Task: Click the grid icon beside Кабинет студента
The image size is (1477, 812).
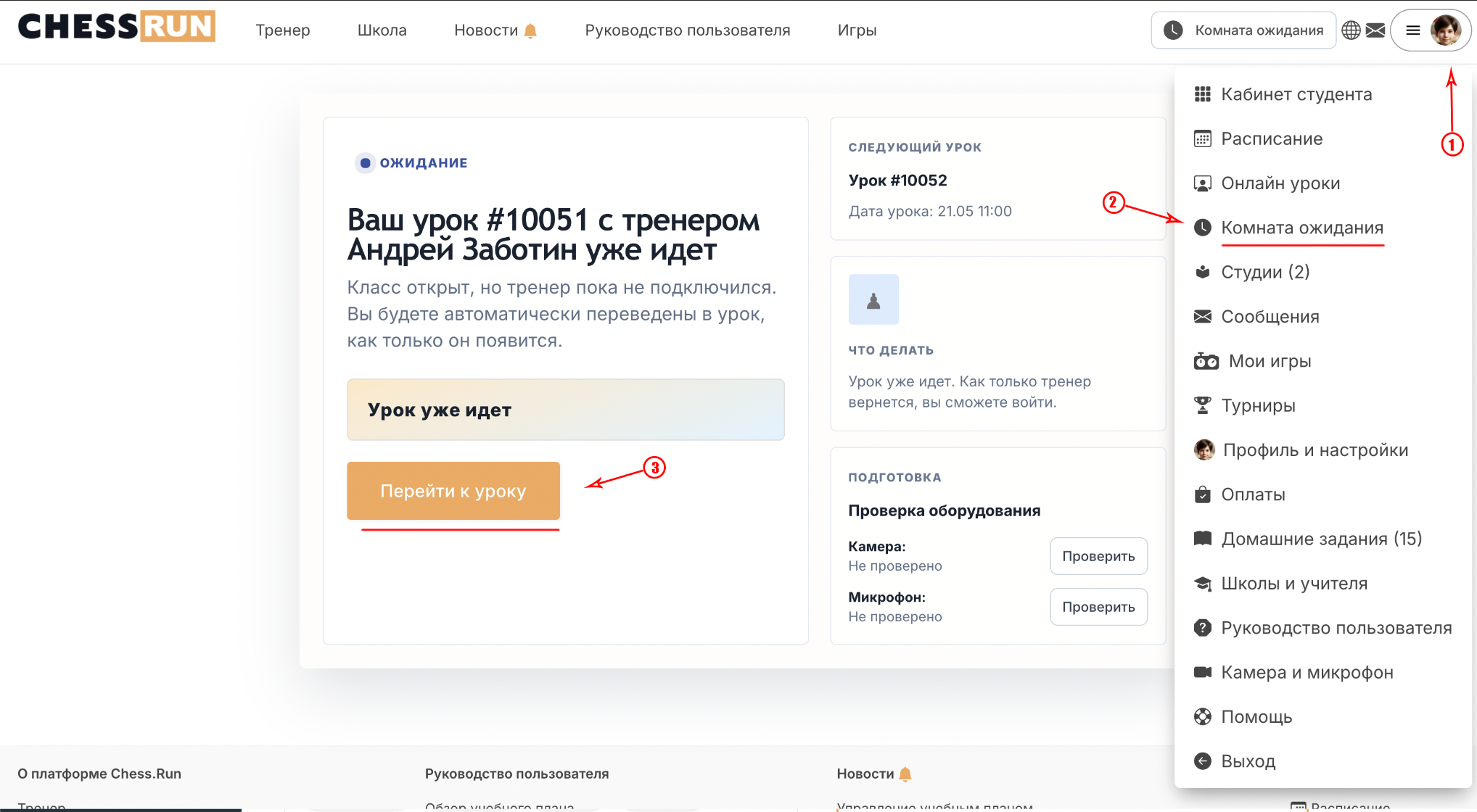Action: coord(1203,94)
